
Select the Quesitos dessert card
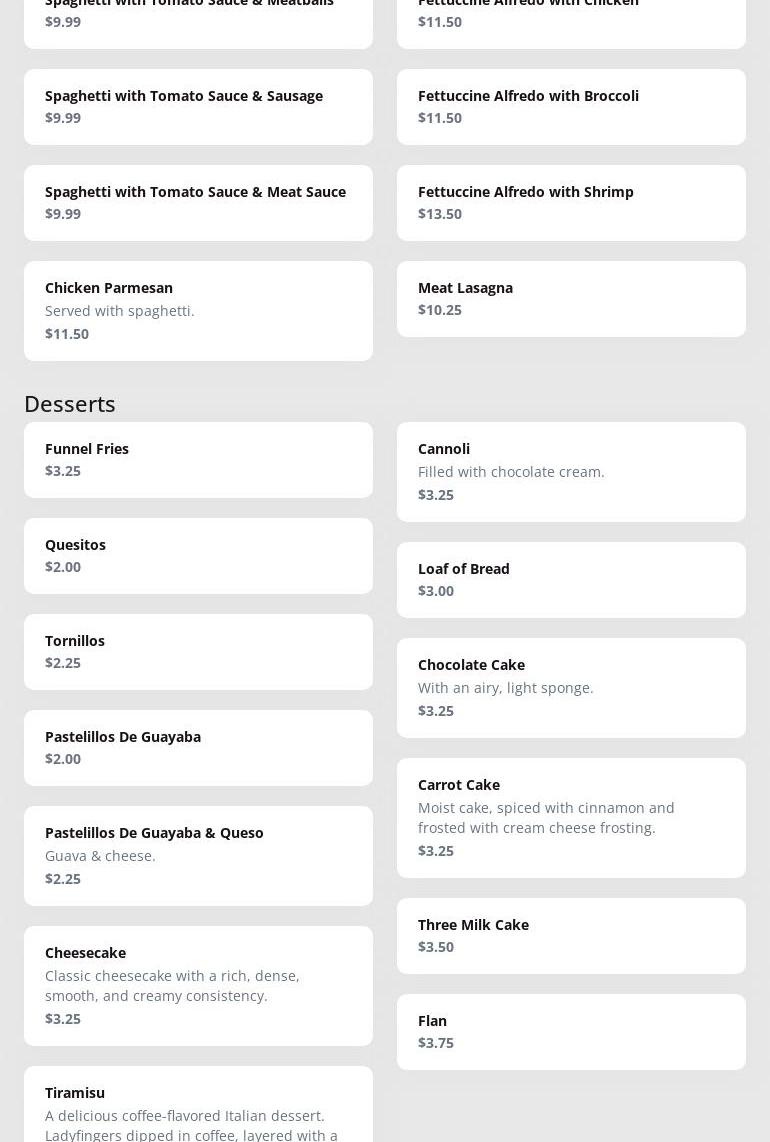pyautogui.click(x=198, y=556)
